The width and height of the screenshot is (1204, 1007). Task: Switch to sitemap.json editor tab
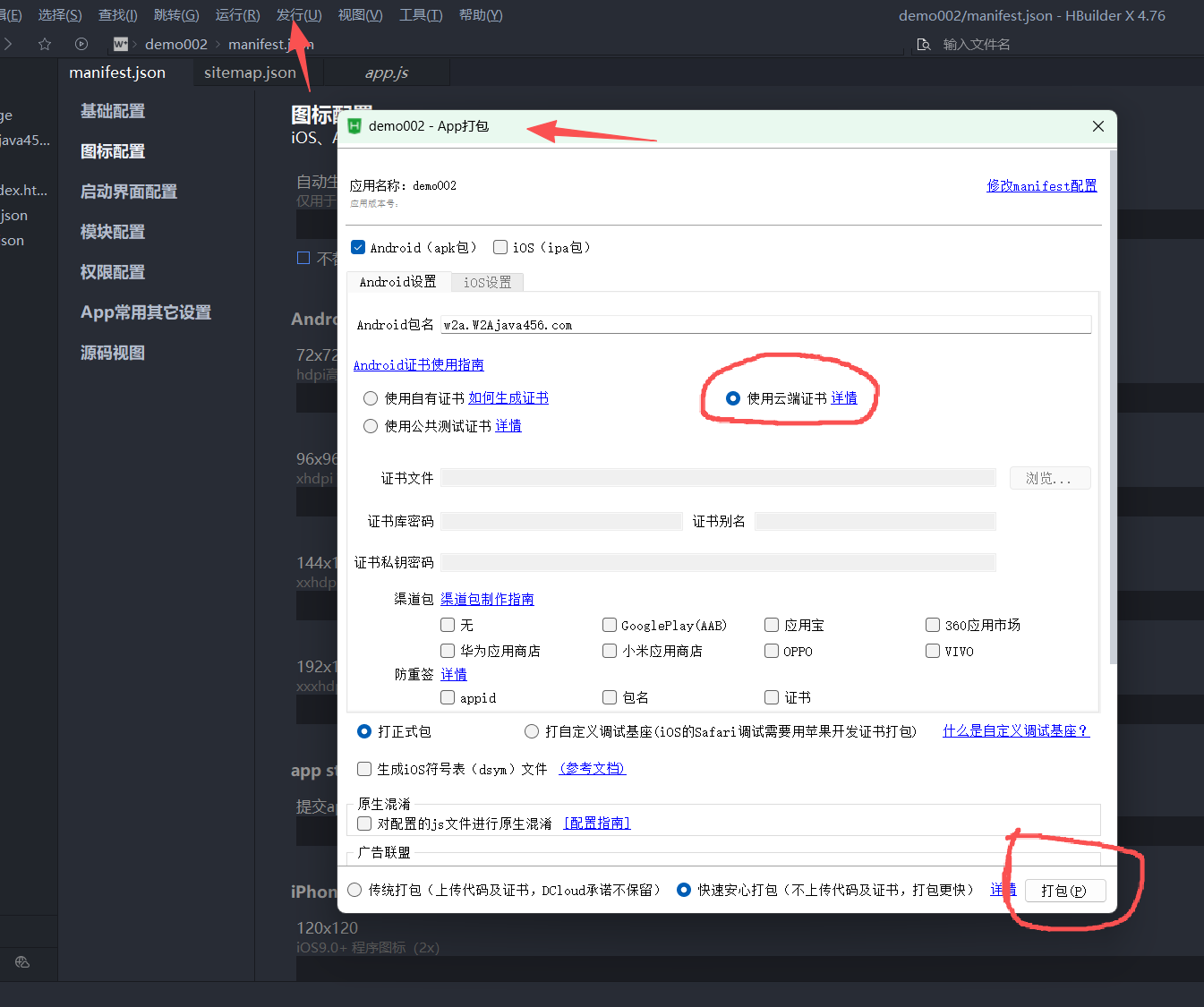coord(250,73)
